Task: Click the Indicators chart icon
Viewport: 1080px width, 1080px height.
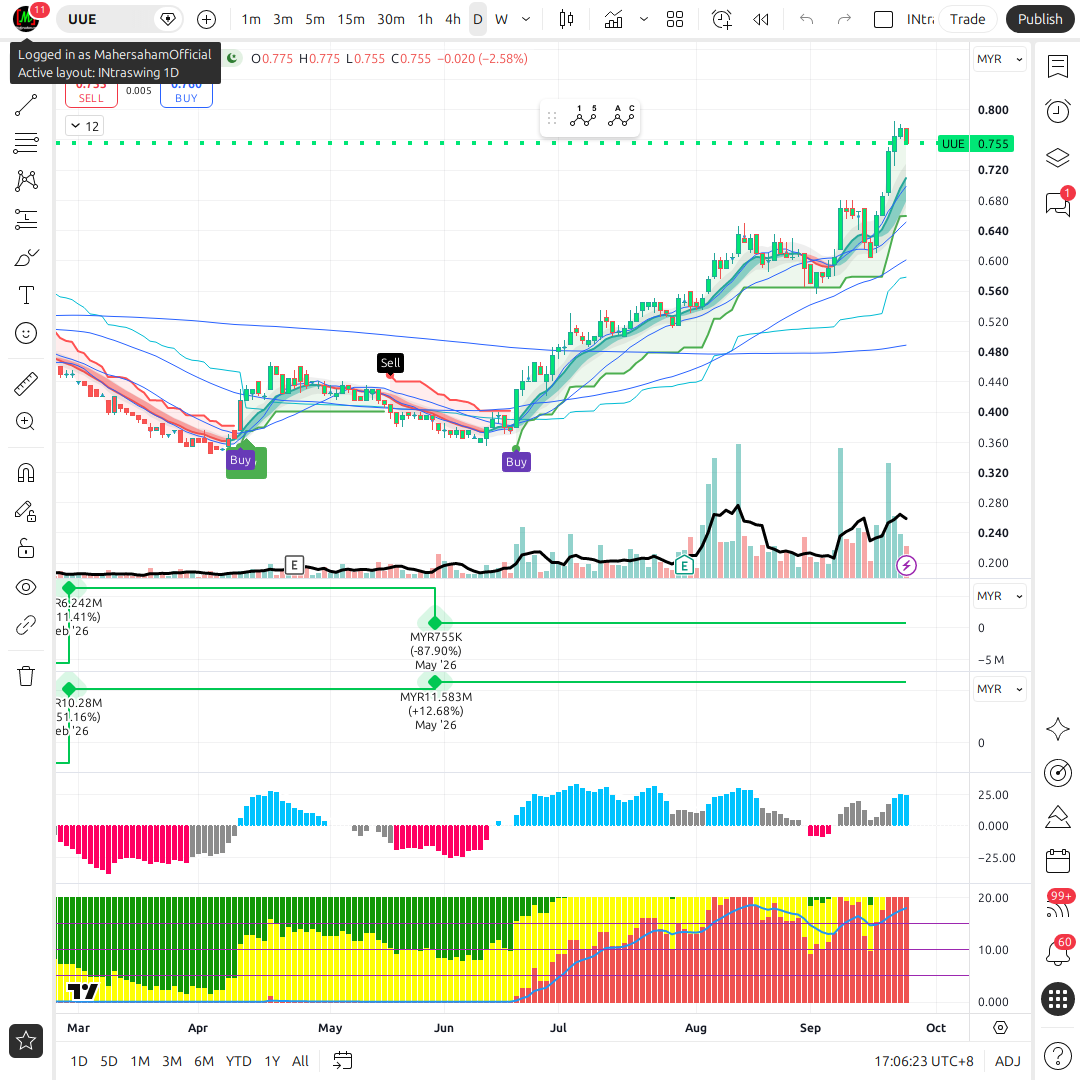Action: (613, 19)
